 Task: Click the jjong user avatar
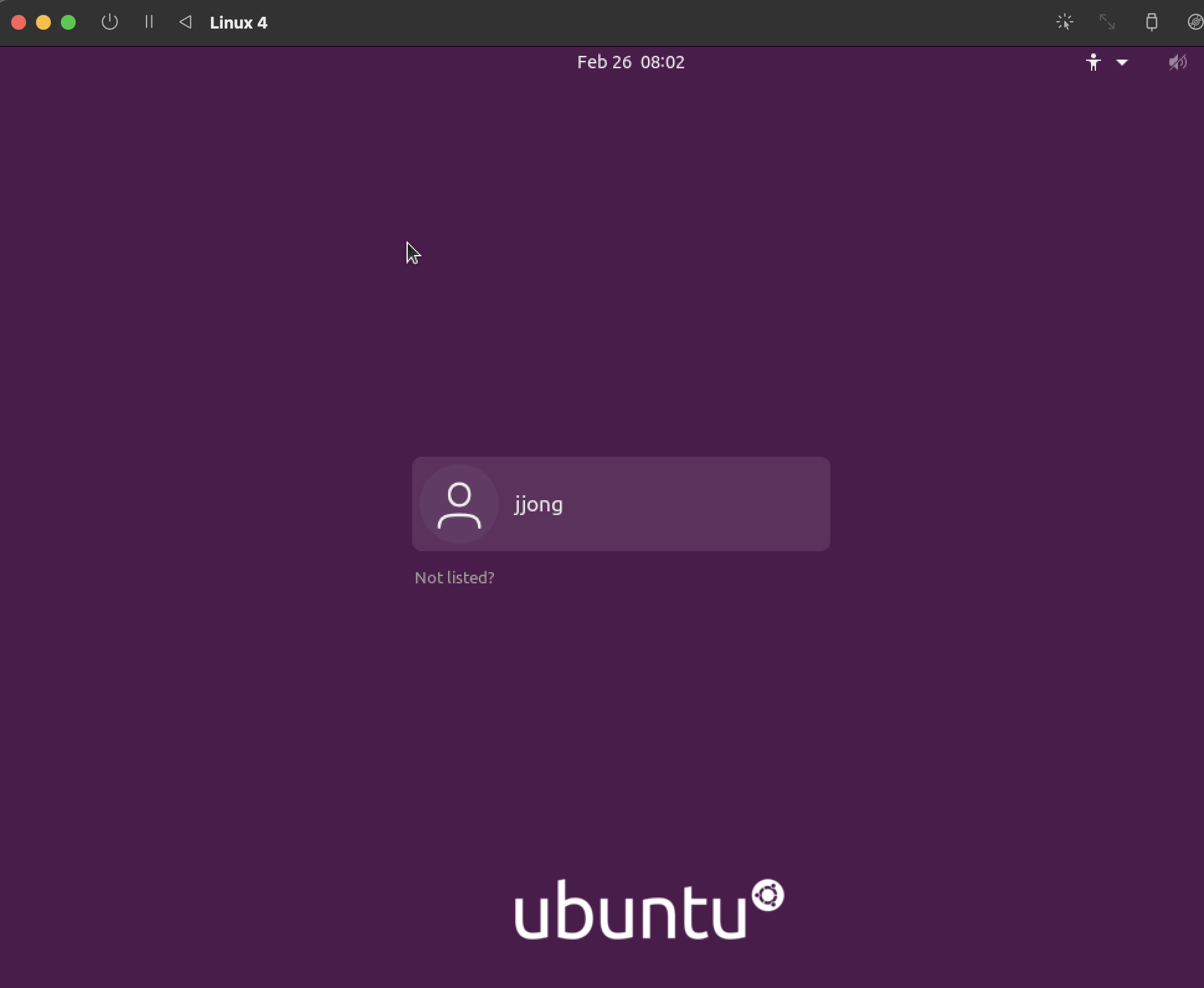tap(459, 504)
